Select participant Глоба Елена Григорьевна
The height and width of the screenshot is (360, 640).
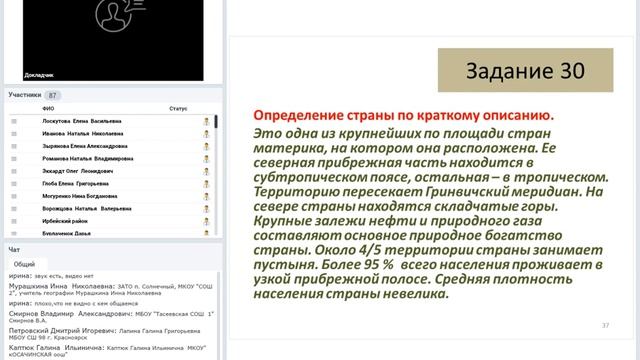[x=76, y=184]
